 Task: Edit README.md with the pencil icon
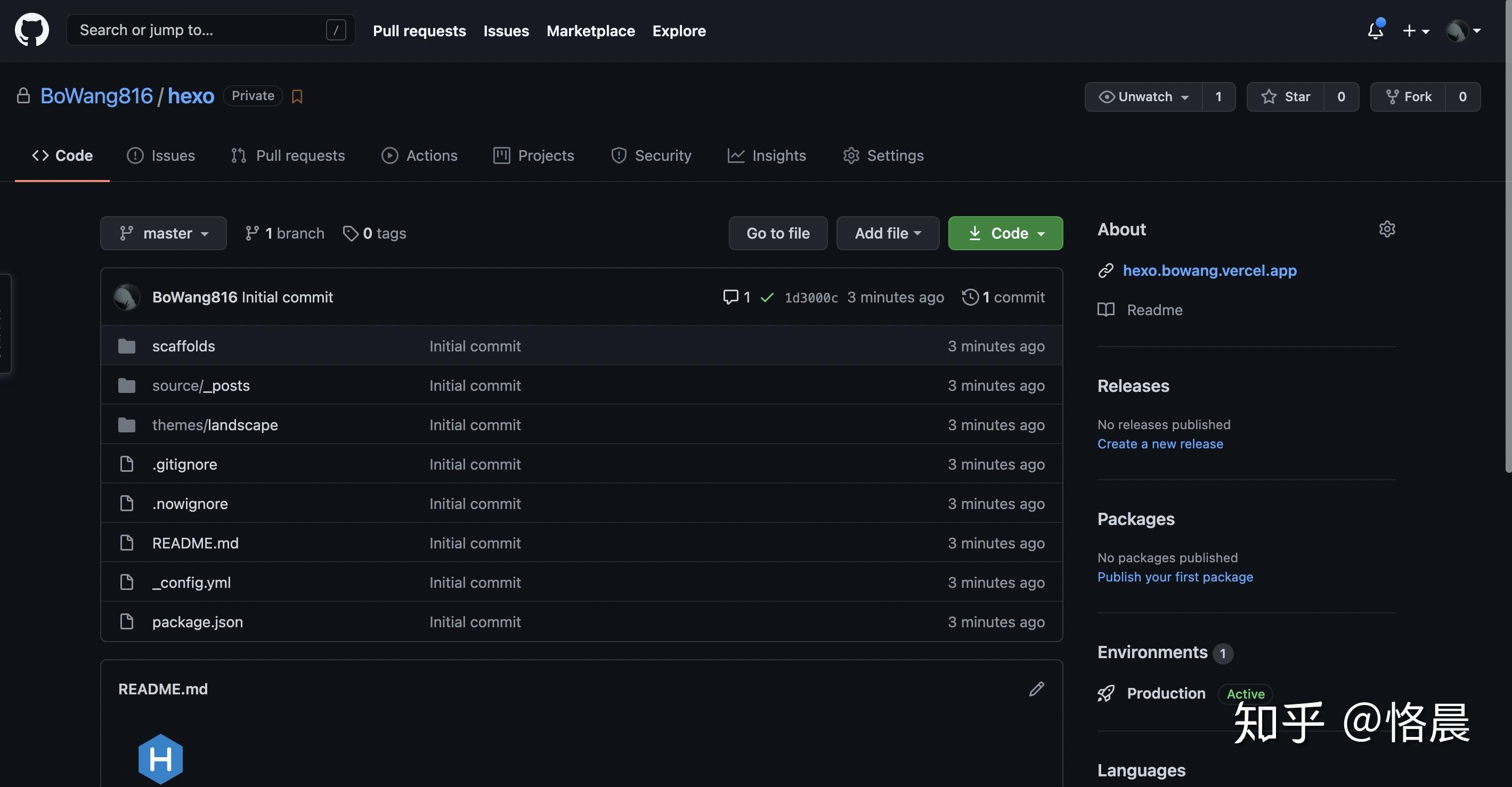click(1037, 688)
